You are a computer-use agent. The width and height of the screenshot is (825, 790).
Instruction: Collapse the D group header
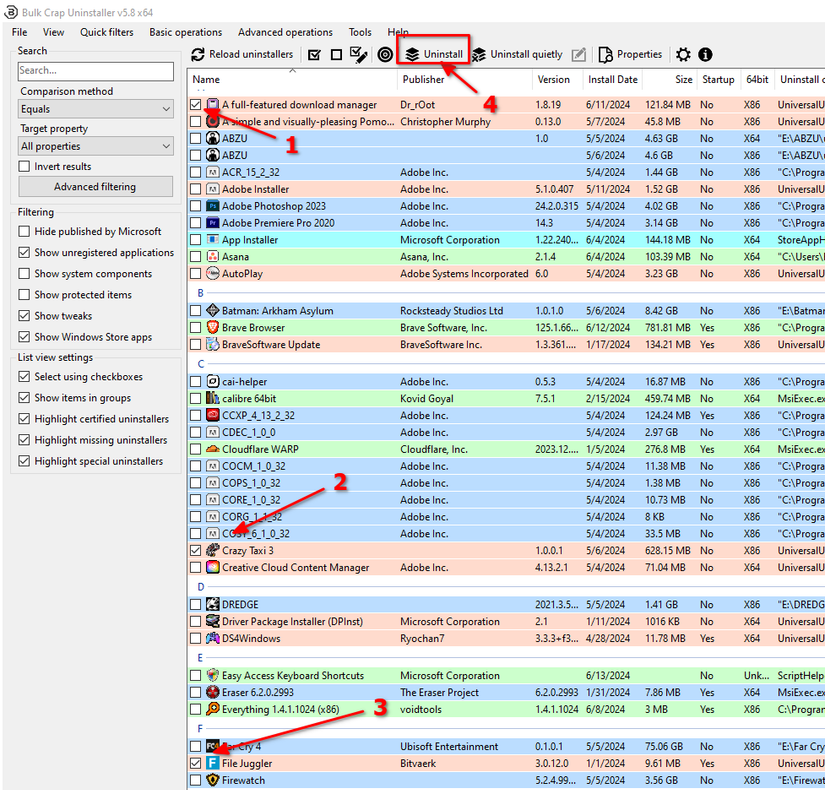point(200,587)
